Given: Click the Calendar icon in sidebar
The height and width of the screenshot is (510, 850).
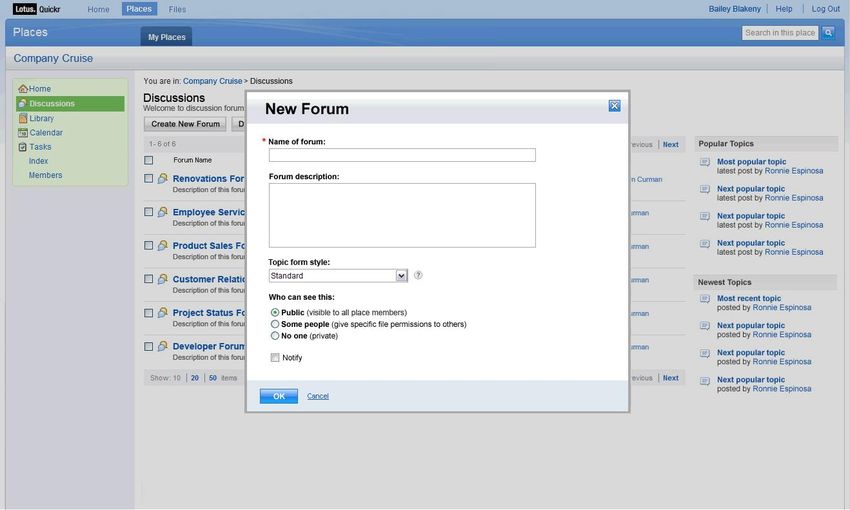Looking at the screenshot, I should (23, 132).
